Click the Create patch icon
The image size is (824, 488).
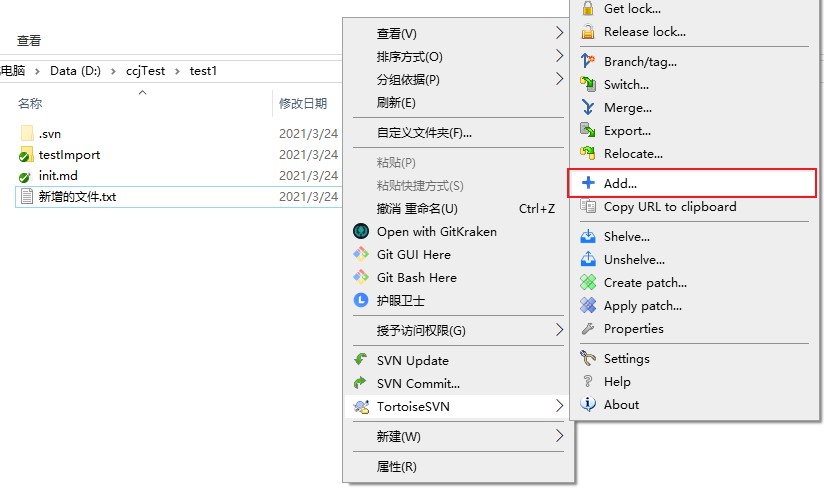pyautogui.click(x=588, y=283)
